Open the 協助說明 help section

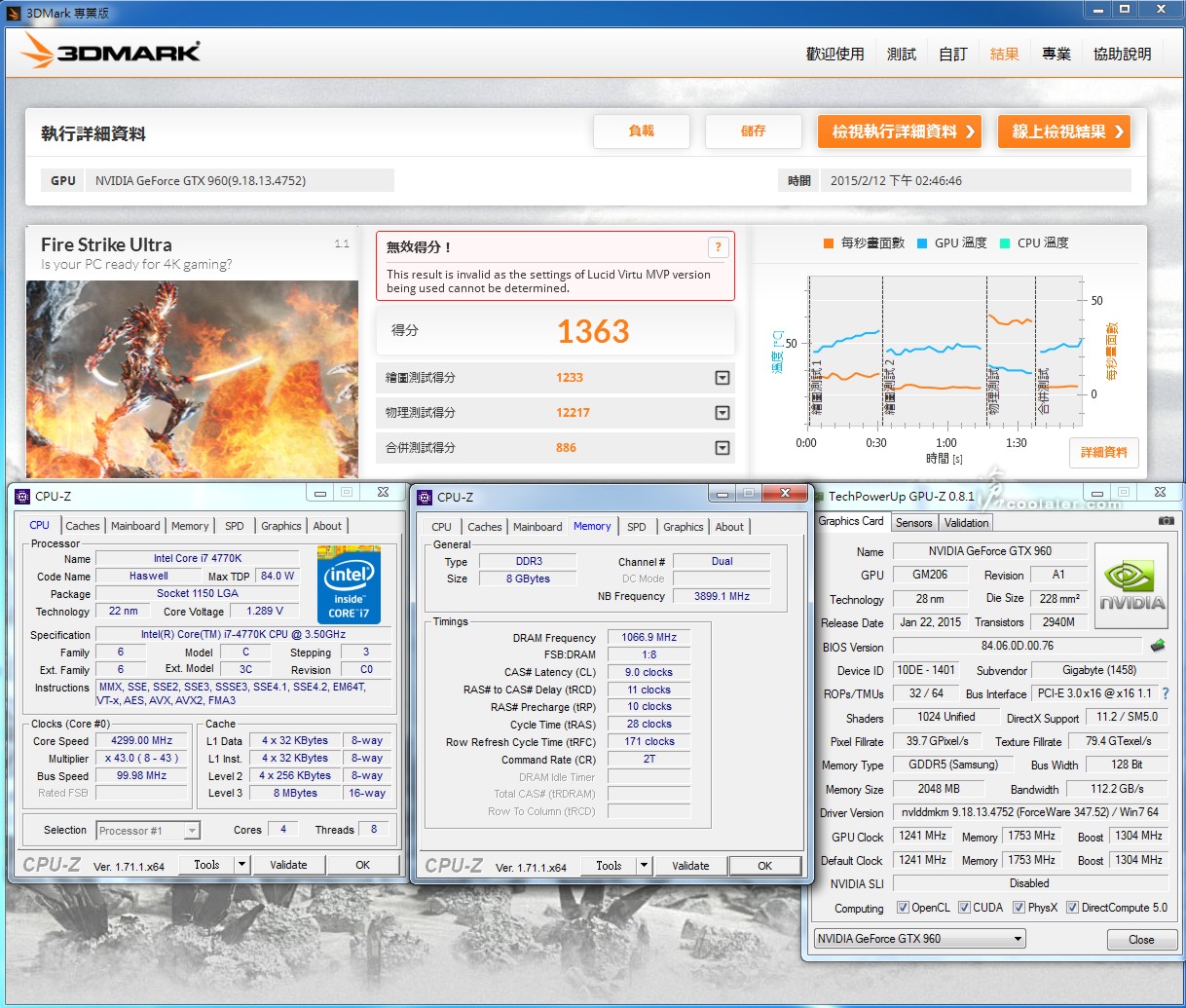click(x=1122, y=54)
